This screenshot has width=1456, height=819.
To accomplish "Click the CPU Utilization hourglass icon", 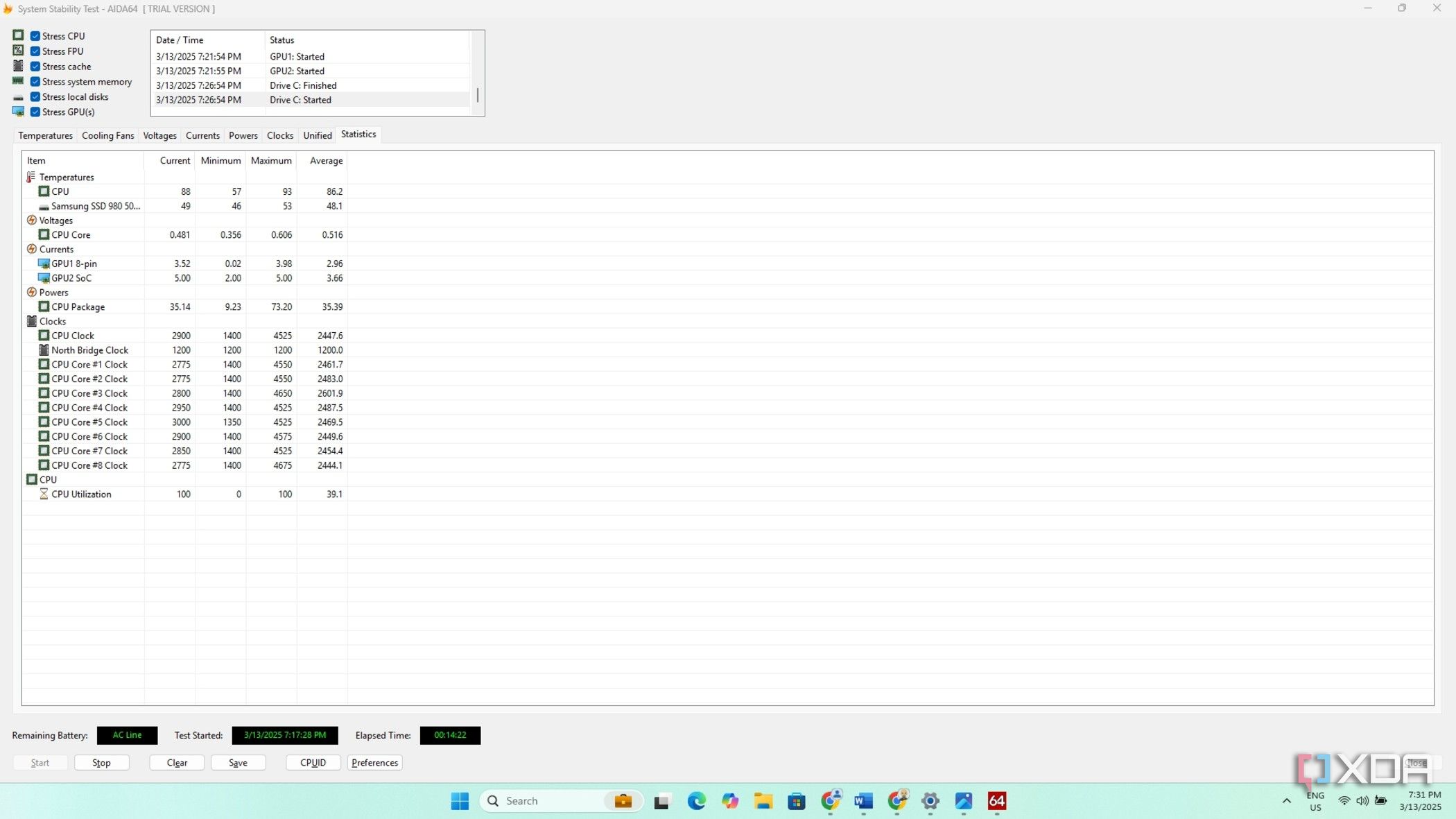I will [44, 494].
